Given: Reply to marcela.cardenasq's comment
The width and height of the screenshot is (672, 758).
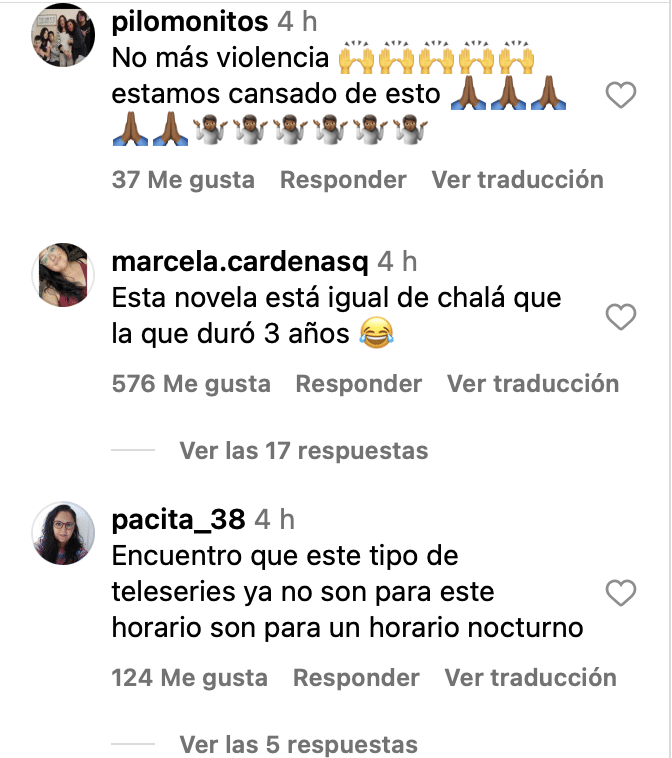Looking at the screenshot, I should (x=359, y=384).
